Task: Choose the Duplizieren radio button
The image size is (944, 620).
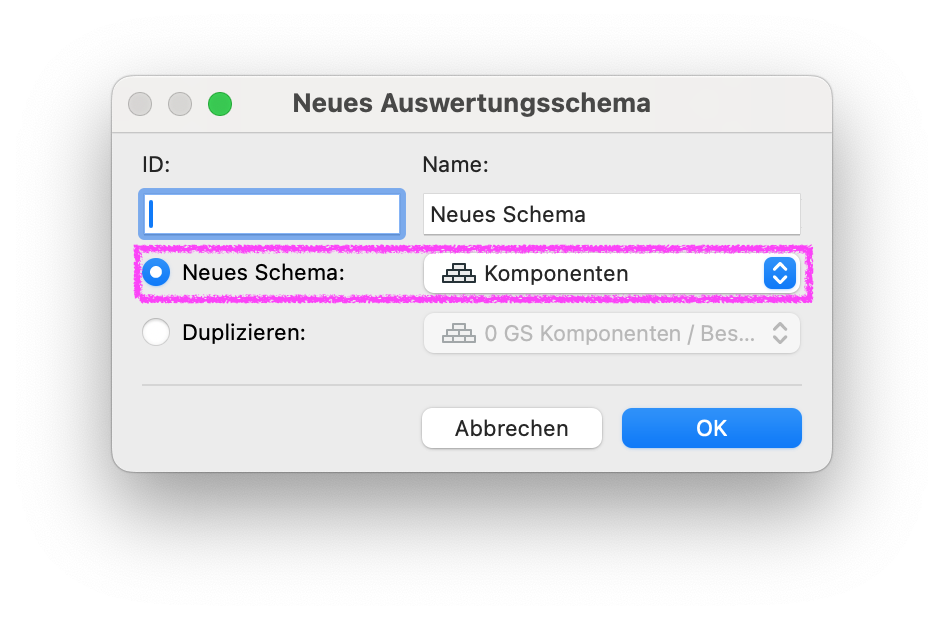Action: [x=156, y=332]
